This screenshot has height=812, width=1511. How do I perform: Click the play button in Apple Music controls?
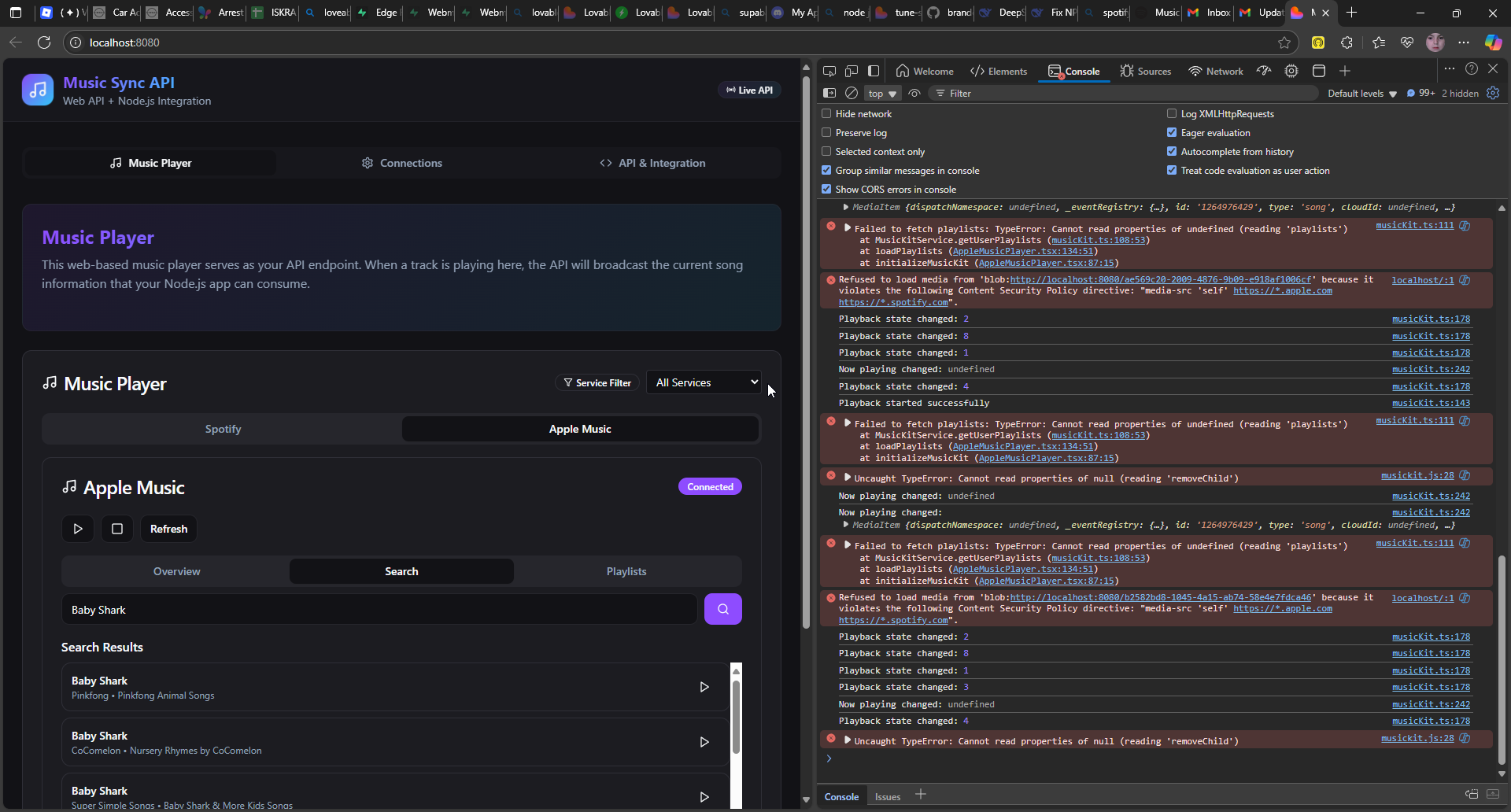pos(78,529)
